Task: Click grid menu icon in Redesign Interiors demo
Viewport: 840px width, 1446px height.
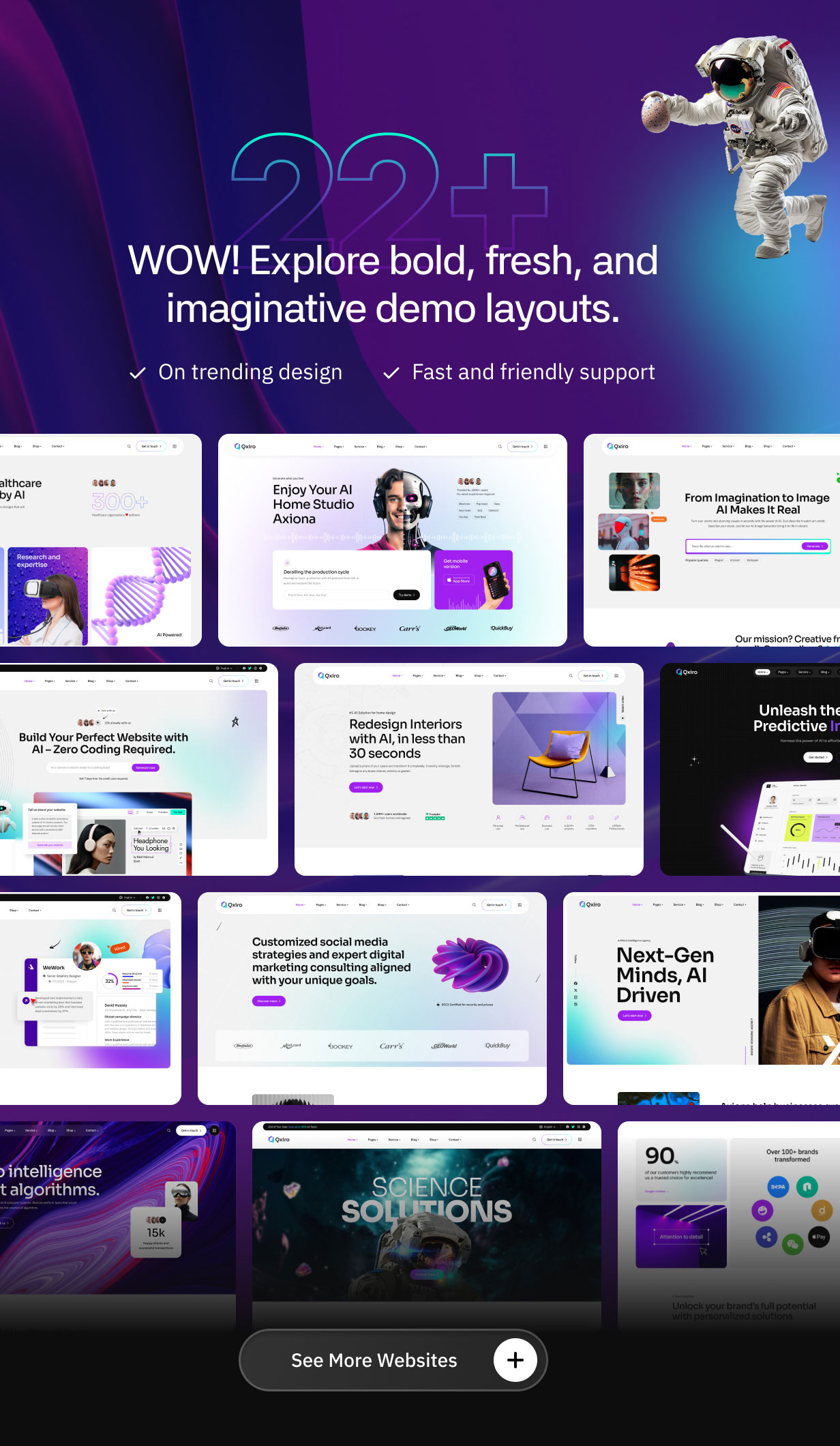Action: coord(616,676)
